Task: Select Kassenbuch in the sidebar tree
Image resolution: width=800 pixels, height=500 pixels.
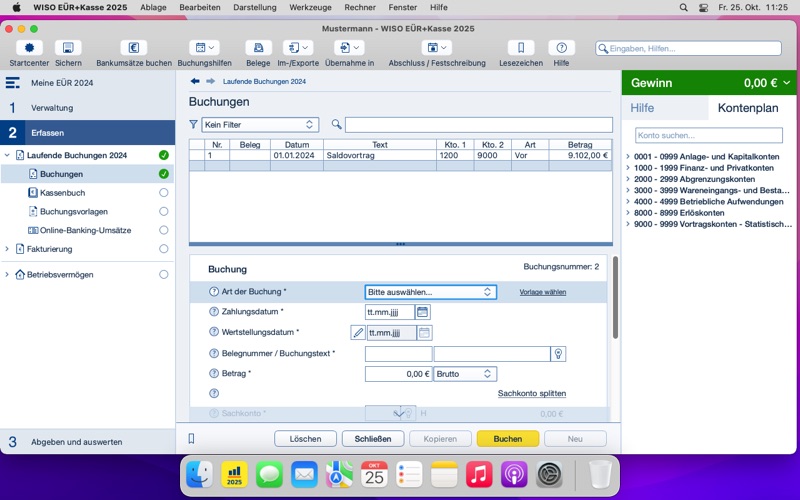Action: point(62,193)
